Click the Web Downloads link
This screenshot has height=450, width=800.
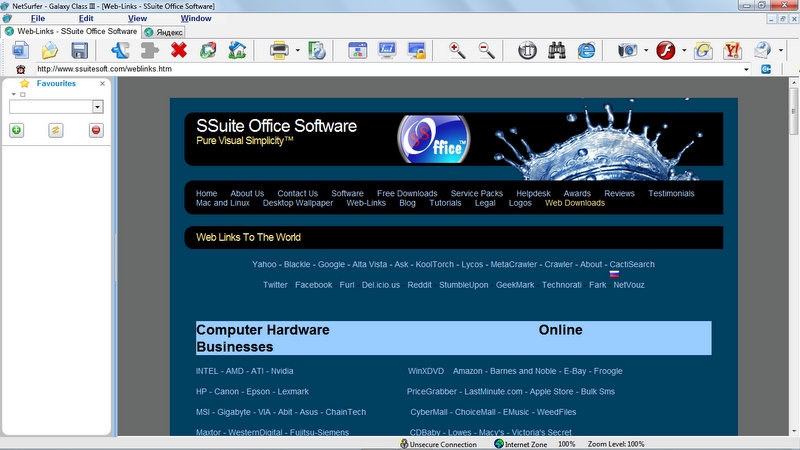(574, 203)
